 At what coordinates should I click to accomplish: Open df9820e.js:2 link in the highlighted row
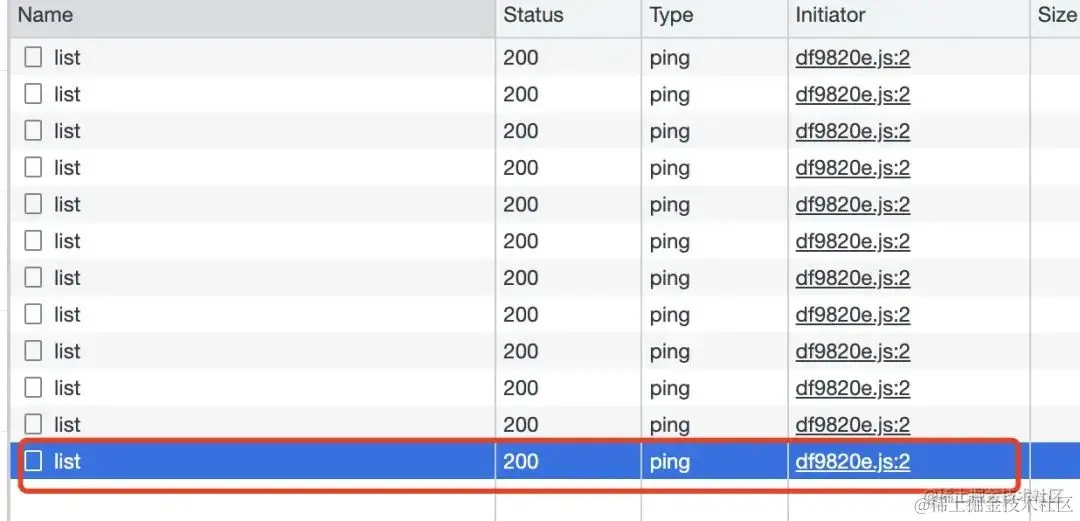853,461
